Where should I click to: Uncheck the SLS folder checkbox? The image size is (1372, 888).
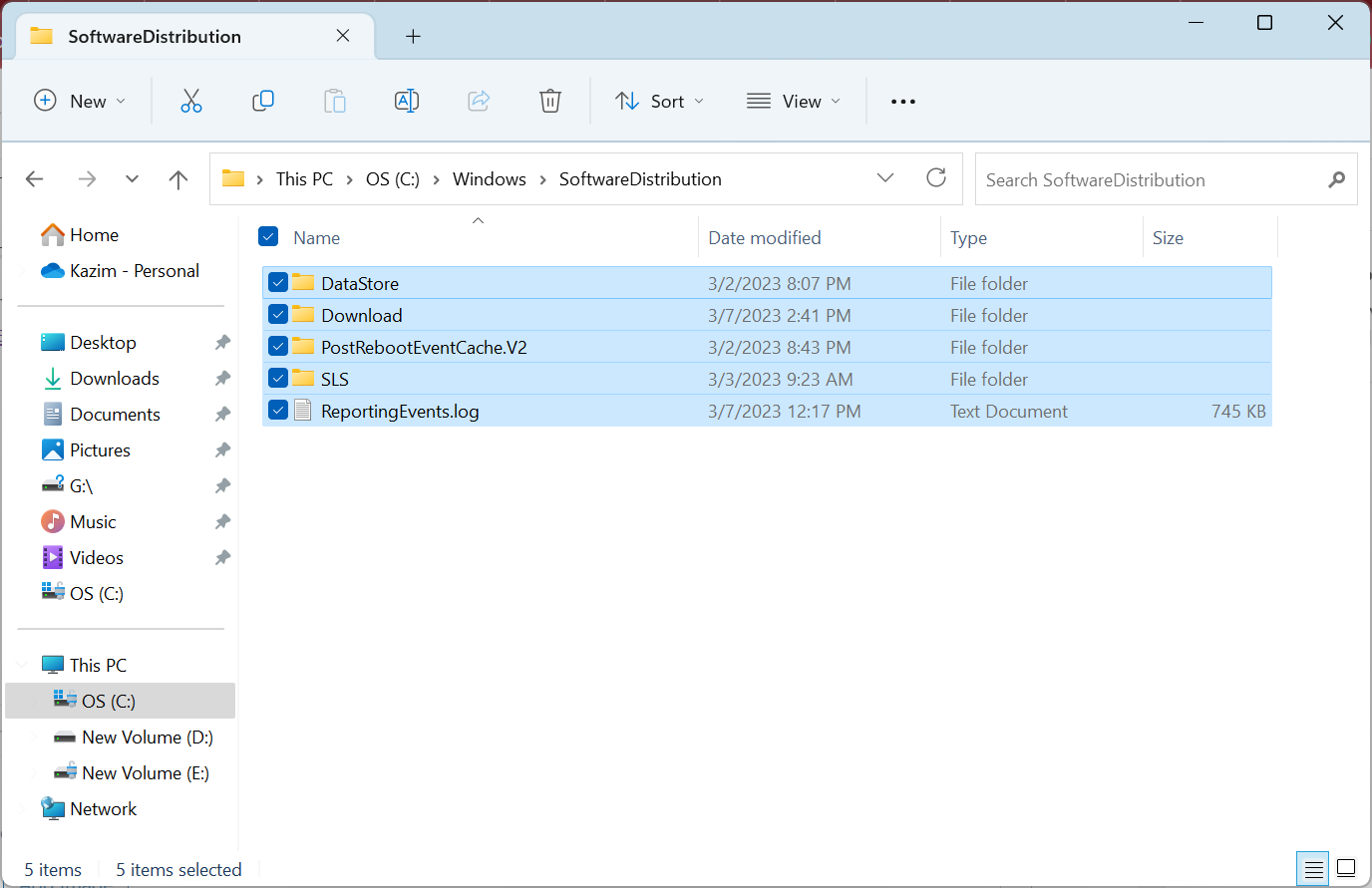pos(278,378)
